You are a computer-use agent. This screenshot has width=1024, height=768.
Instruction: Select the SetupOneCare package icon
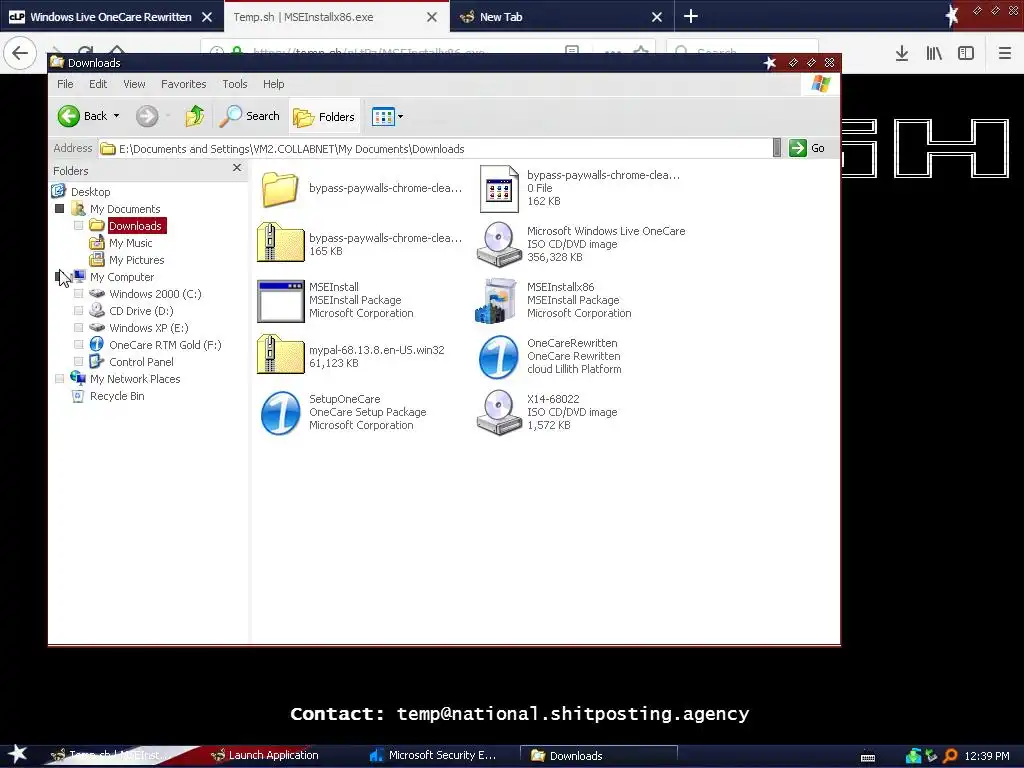coord(280,413)
